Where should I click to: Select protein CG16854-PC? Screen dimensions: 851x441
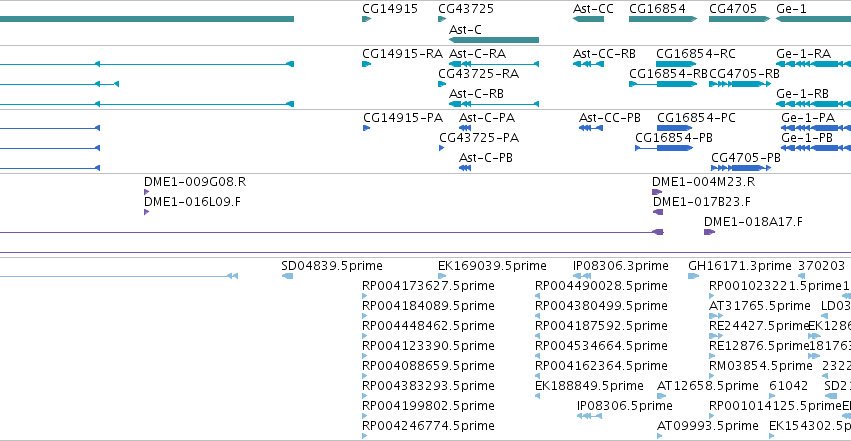(x=675, y=128)
